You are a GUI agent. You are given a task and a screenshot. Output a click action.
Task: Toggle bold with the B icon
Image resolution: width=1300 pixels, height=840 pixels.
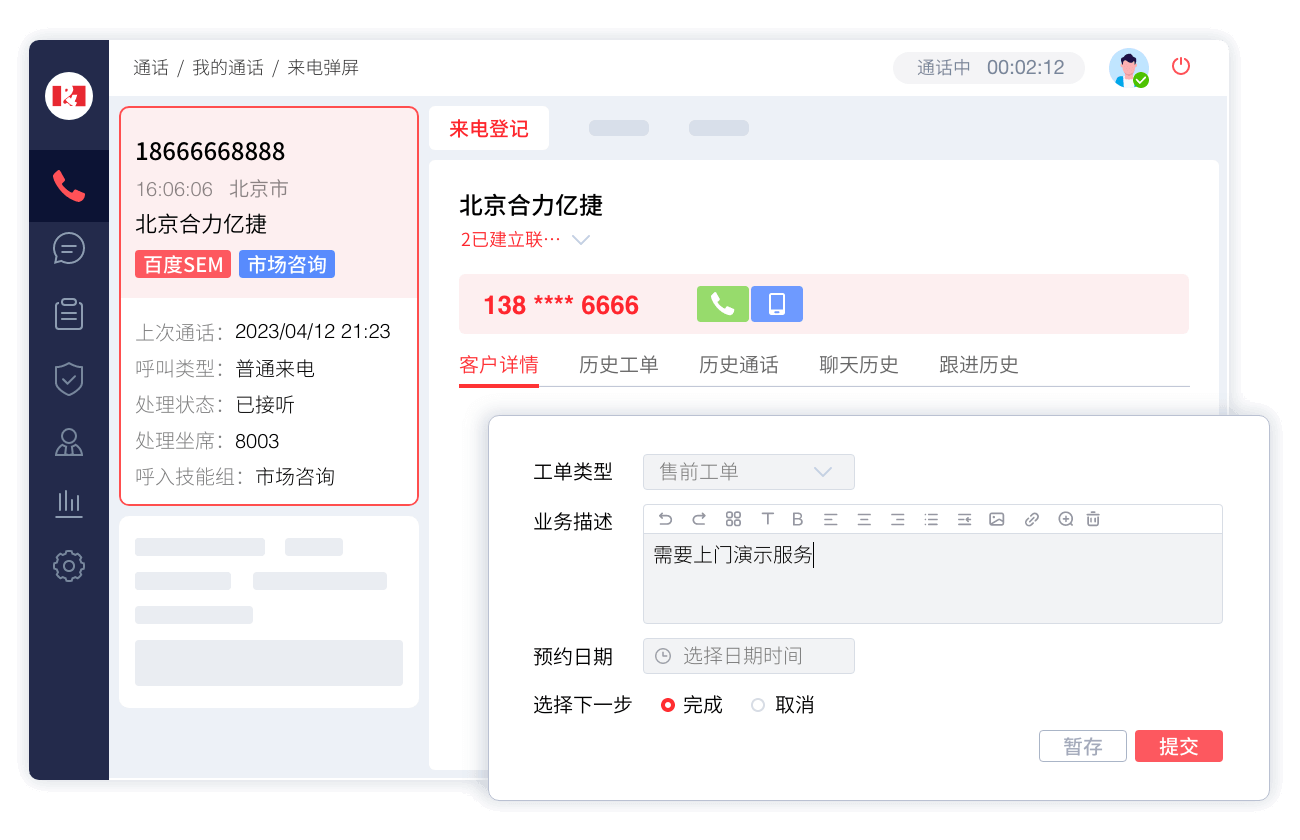(798, 519)
